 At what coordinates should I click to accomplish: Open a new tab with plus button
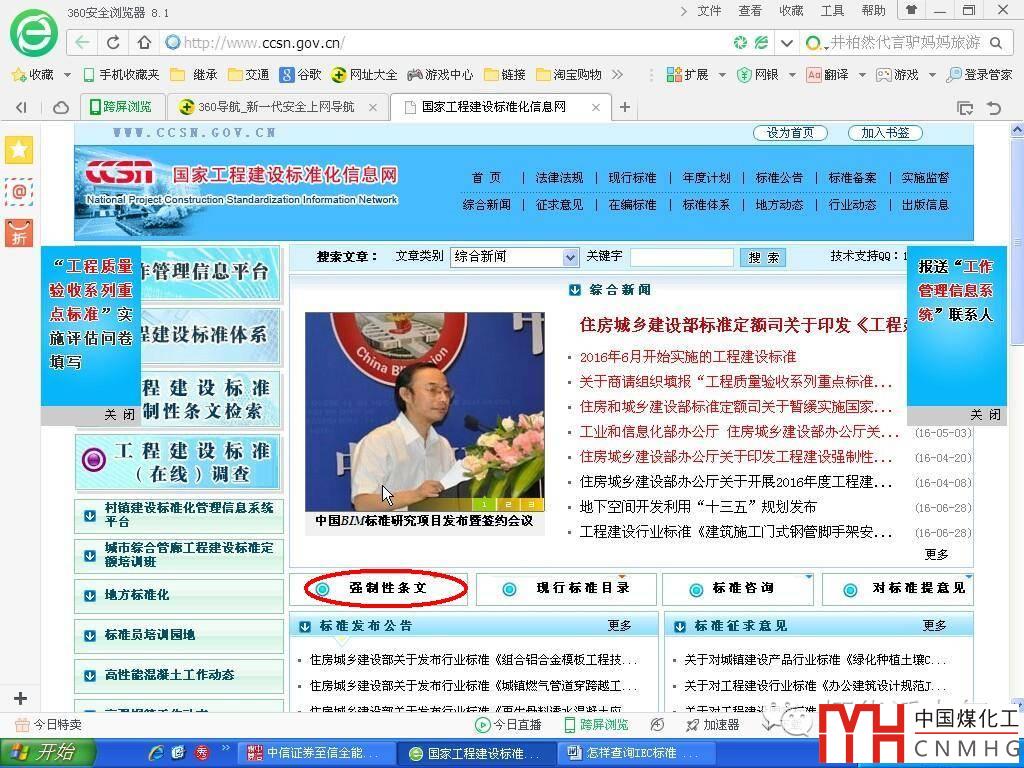point(625,106)
